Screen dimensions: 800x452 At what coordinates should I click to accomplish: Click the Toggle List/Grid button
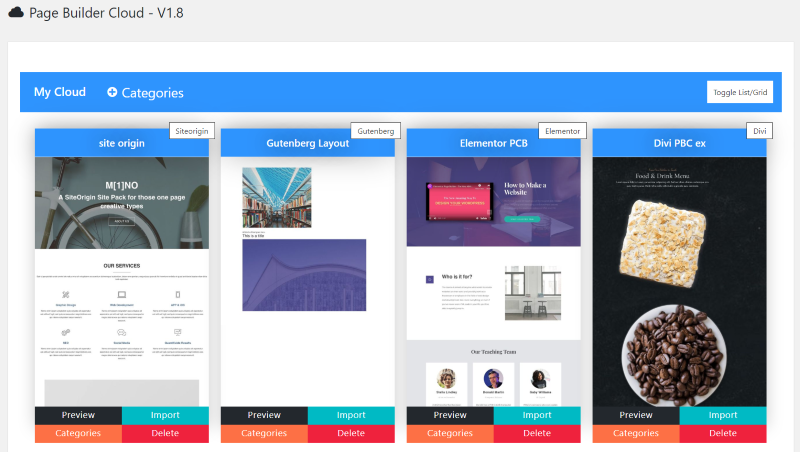coord(740,92)
